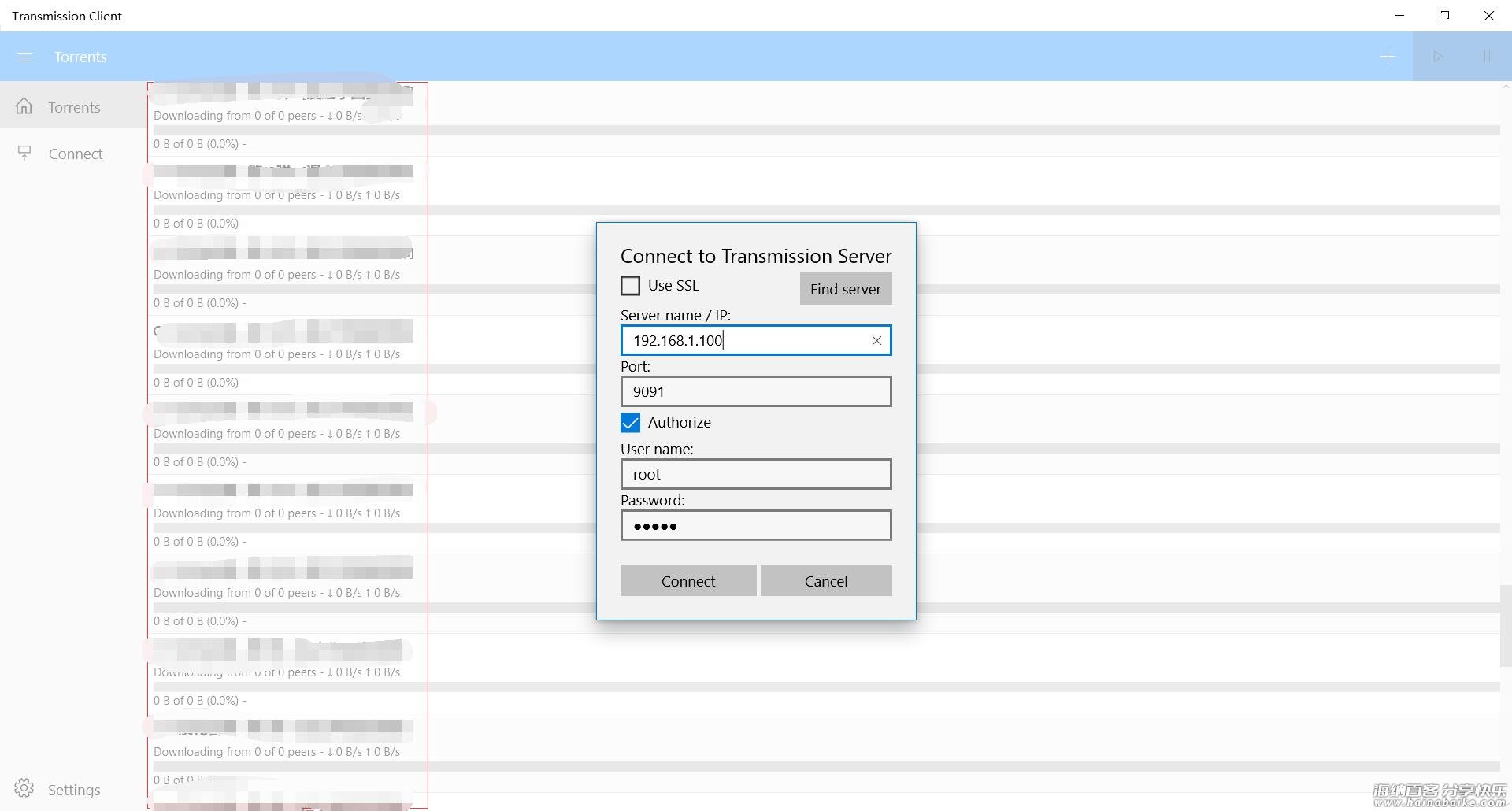This screenshot has height=811, width=1512.
Task: Click the Find server button
Action: coord(846,289)
